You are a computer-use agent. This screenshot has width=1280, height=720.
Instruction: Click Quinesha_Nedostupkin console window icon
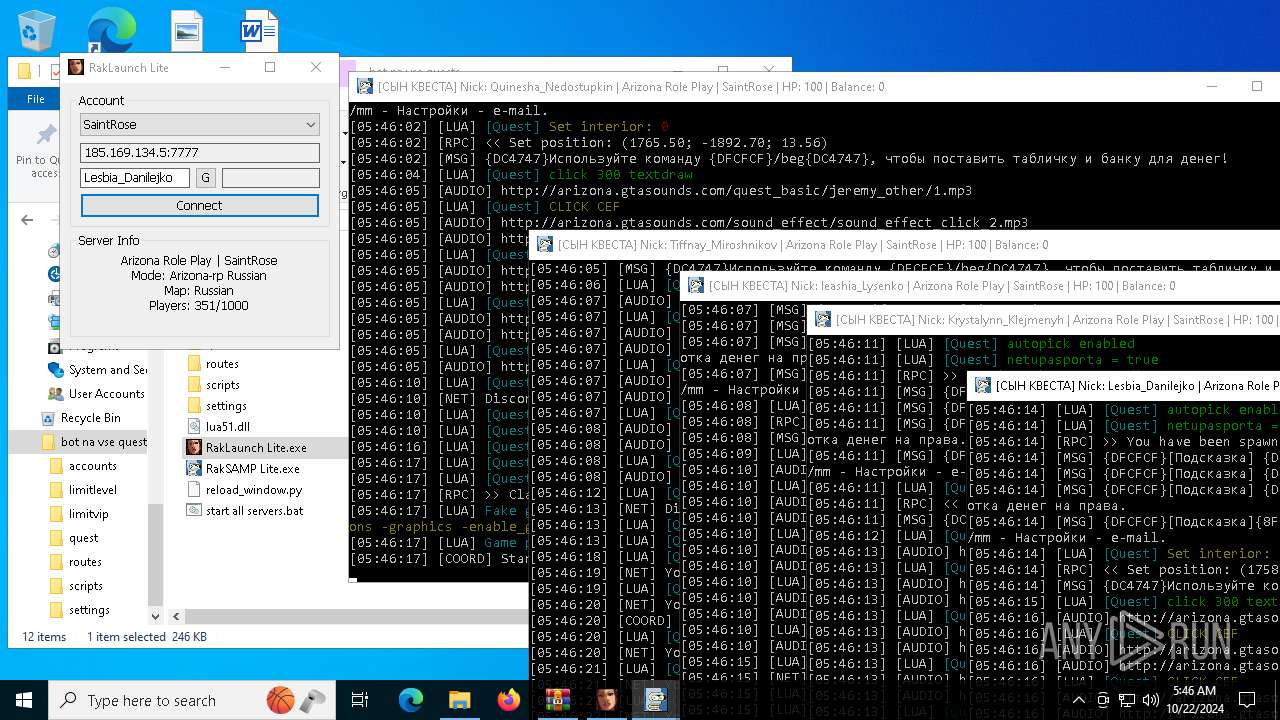(x=365, y=87)
